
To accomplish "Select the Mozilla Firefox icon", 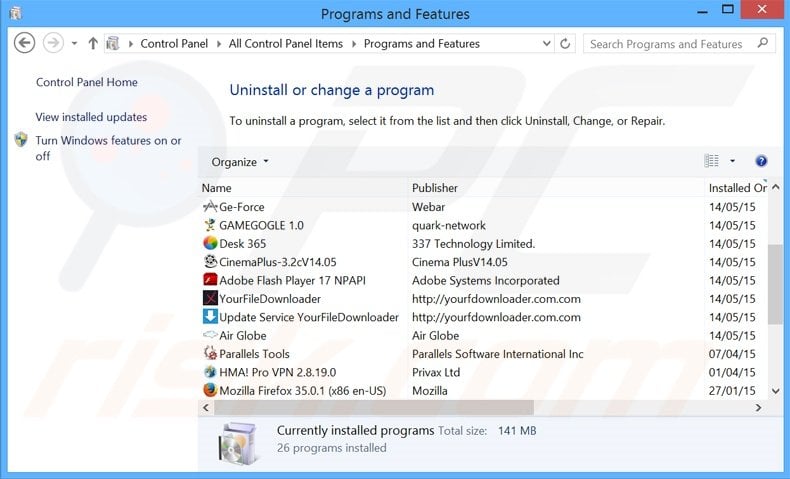I will (x=210, y=390).
